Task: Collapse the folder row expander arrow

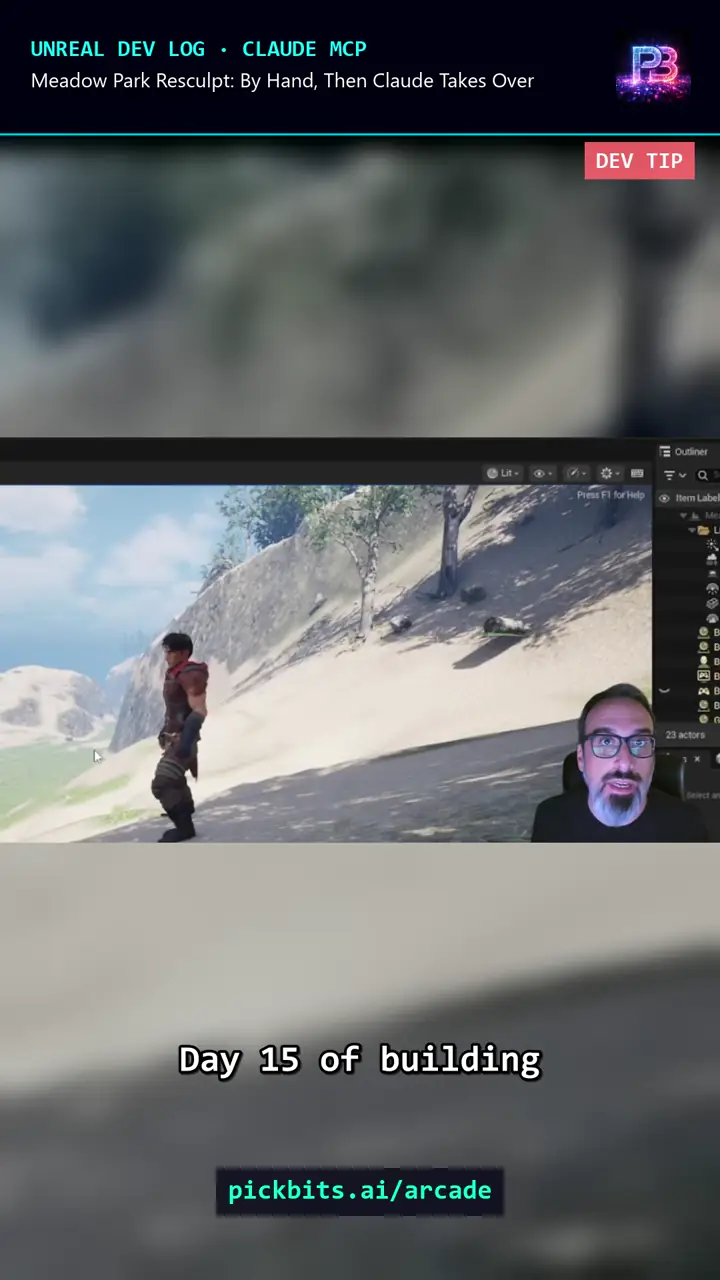Action: click(692, 530)
